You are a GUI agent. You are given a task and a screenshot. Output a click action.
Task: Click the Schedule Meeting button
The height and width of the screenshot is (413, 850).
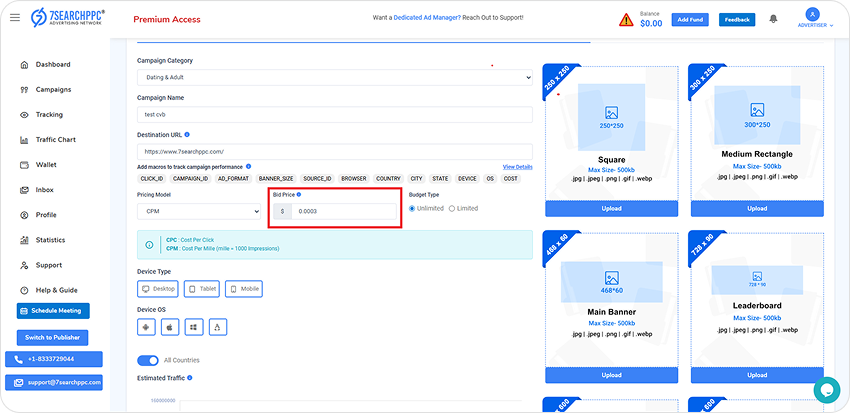pos(53,311)
